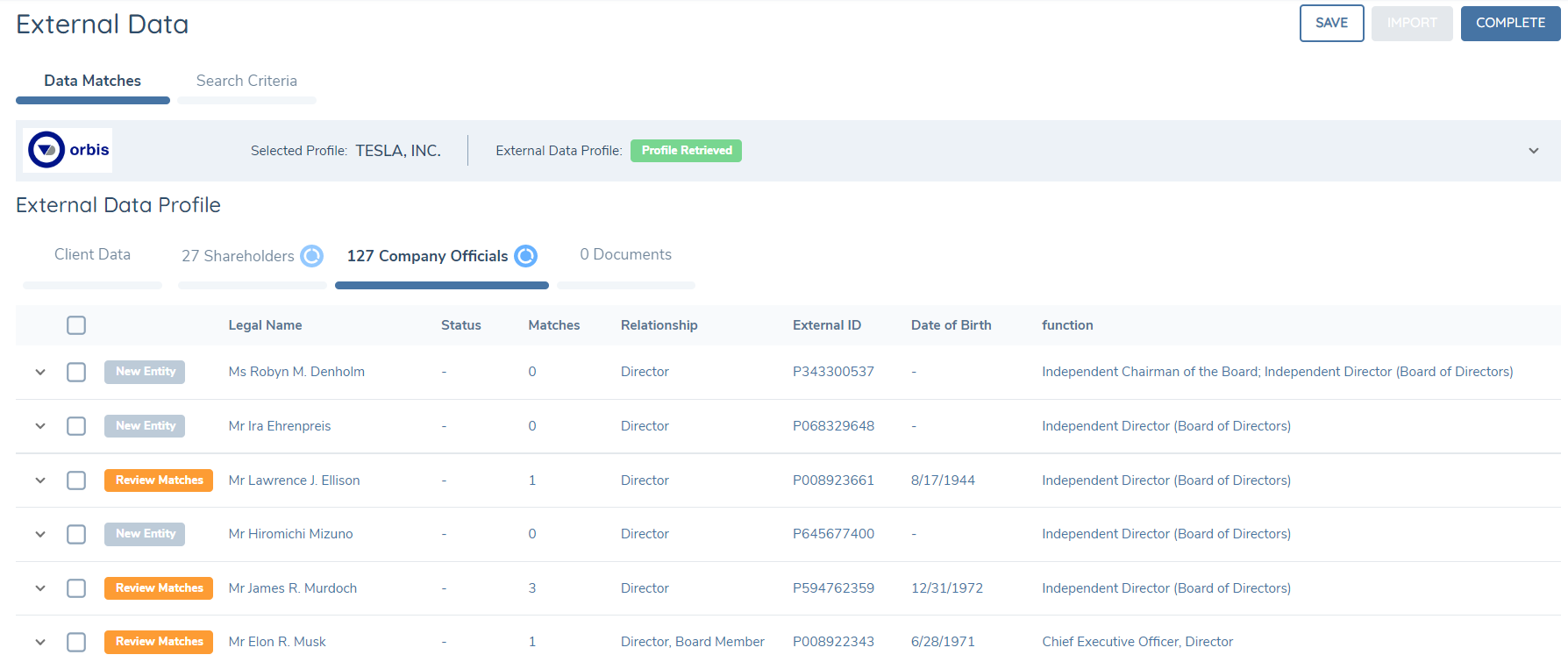
Task: Collapse the Orbis profile panel chevron
Action: 1534,151
